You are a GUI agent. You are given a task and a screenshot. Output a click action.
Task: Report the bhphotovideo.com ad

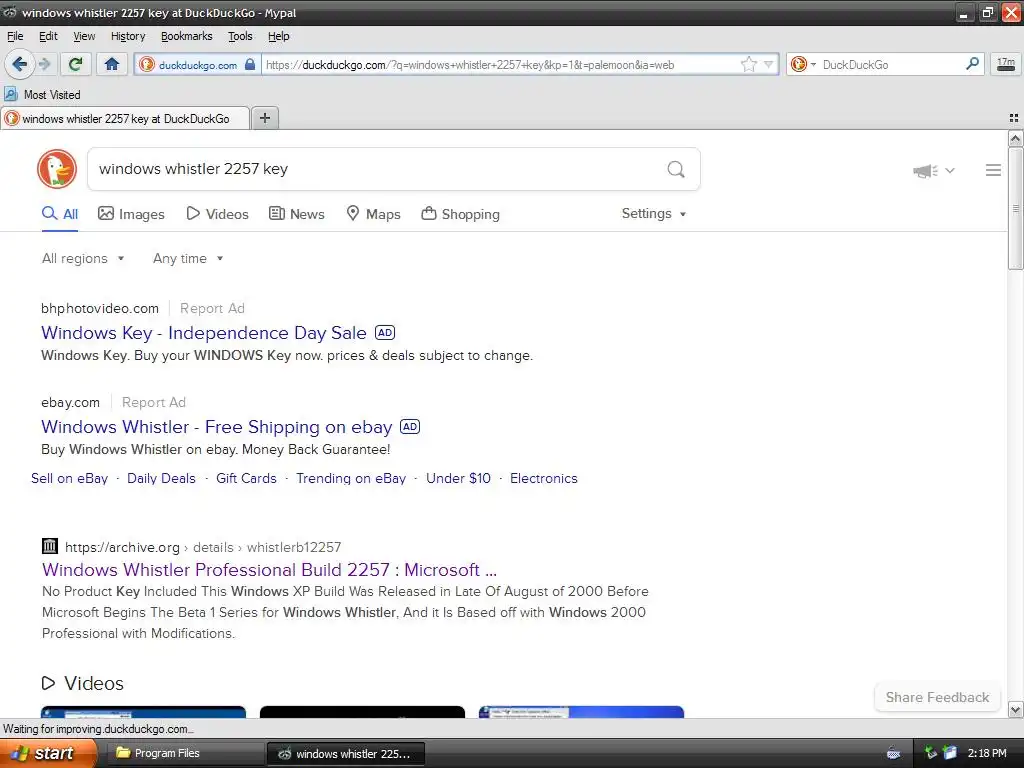point(212,308)
